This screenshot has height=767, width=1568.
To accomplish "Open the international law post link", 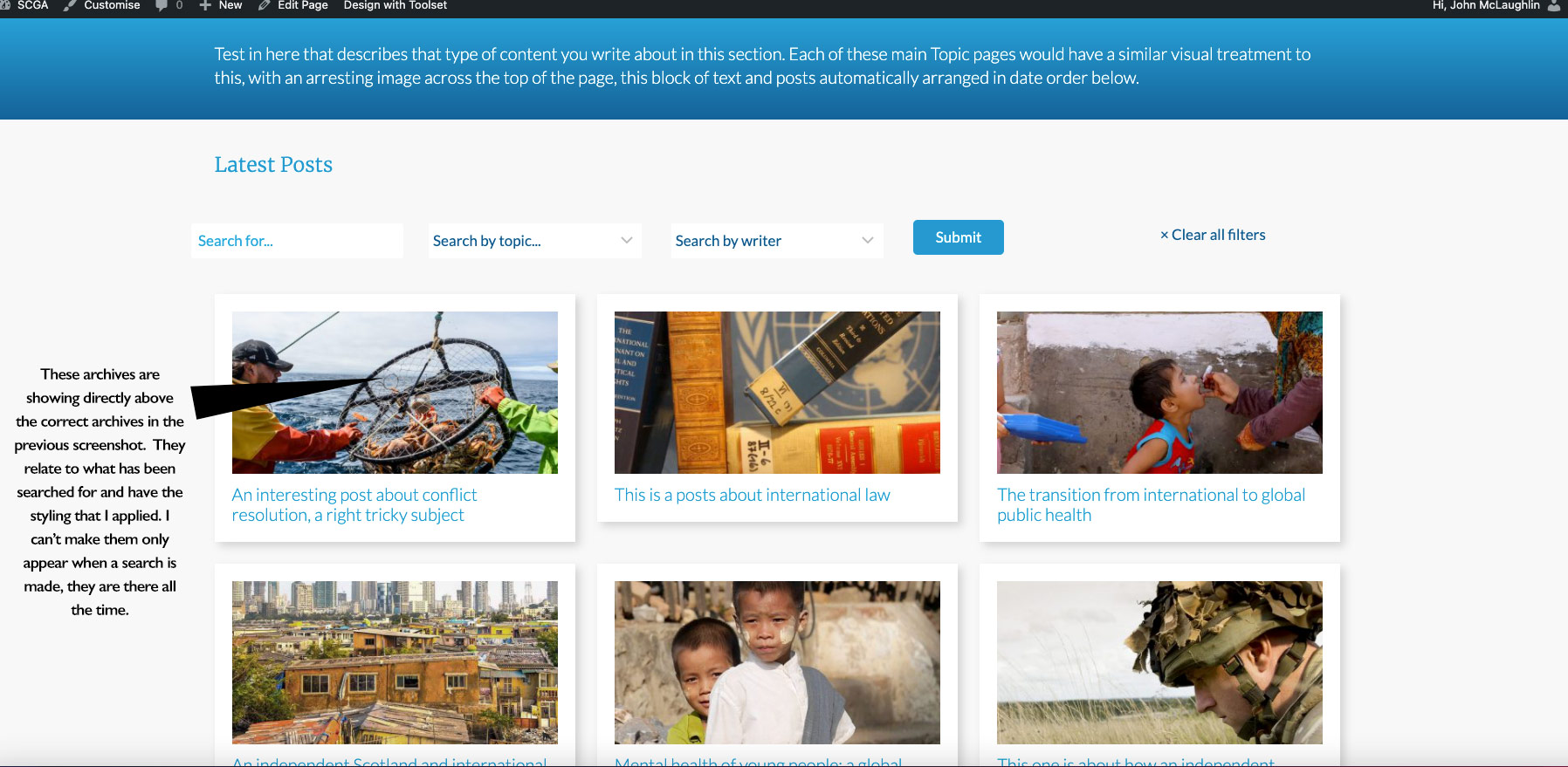I will coord(753,495).
